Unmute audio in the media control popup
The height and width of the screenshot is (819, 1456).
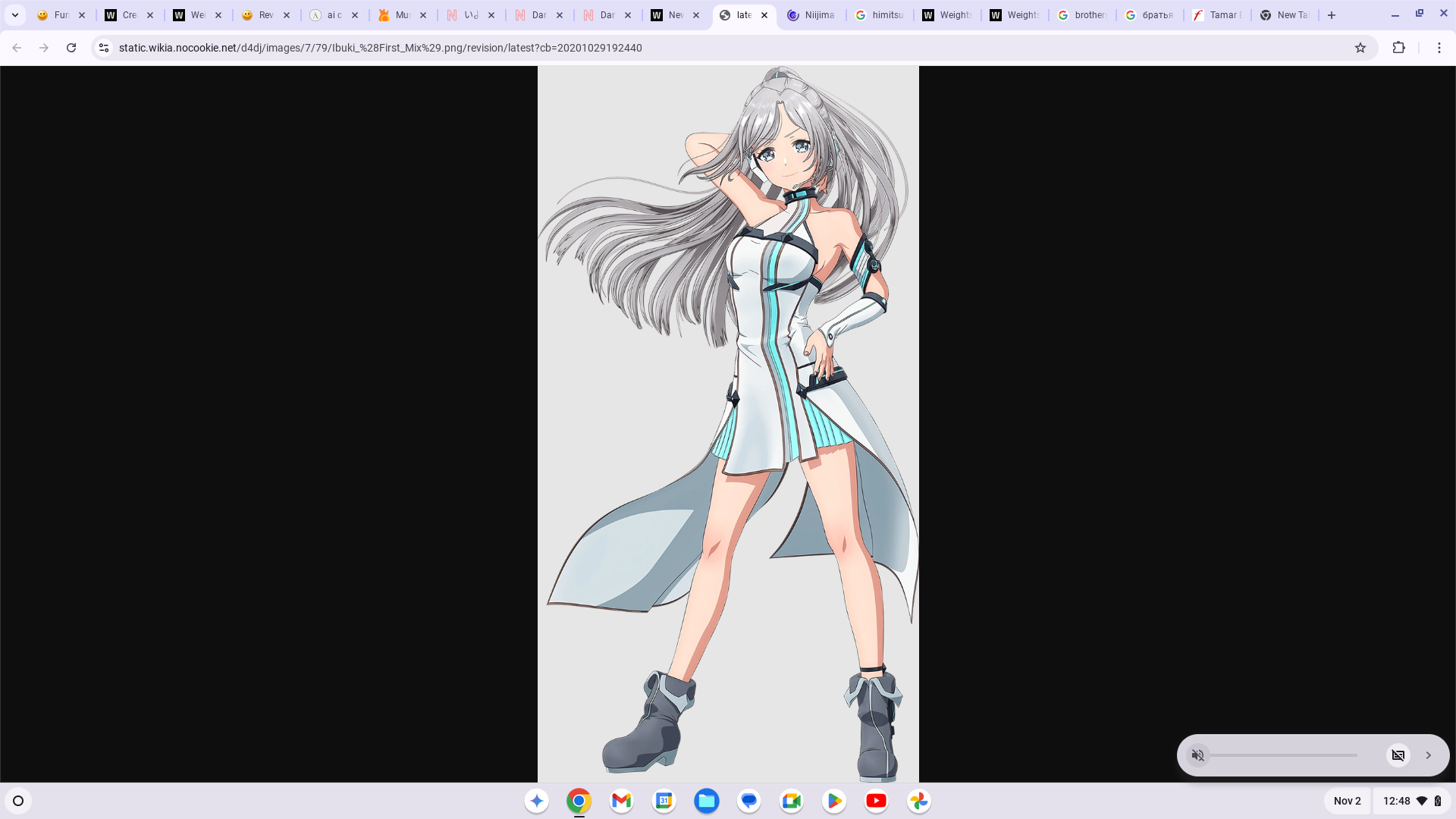point(1198,755)
